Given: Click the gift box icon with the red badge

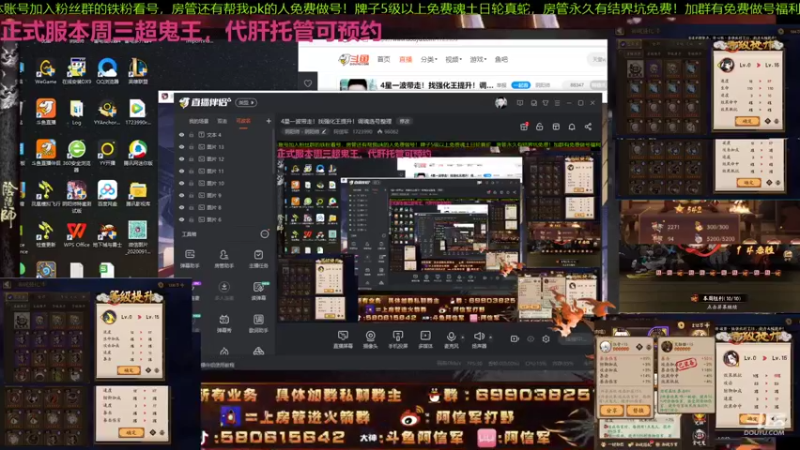Looking at the screenshot, I should [524, 127].
